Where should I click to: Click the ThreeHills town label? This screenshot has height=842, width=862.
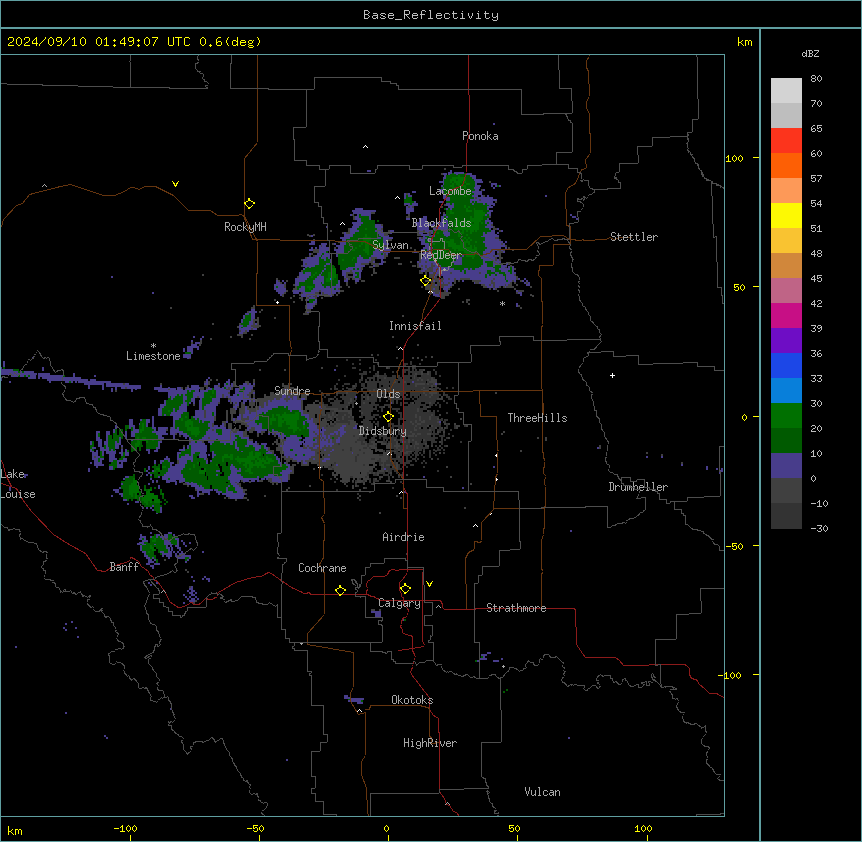tap(537, 418)
